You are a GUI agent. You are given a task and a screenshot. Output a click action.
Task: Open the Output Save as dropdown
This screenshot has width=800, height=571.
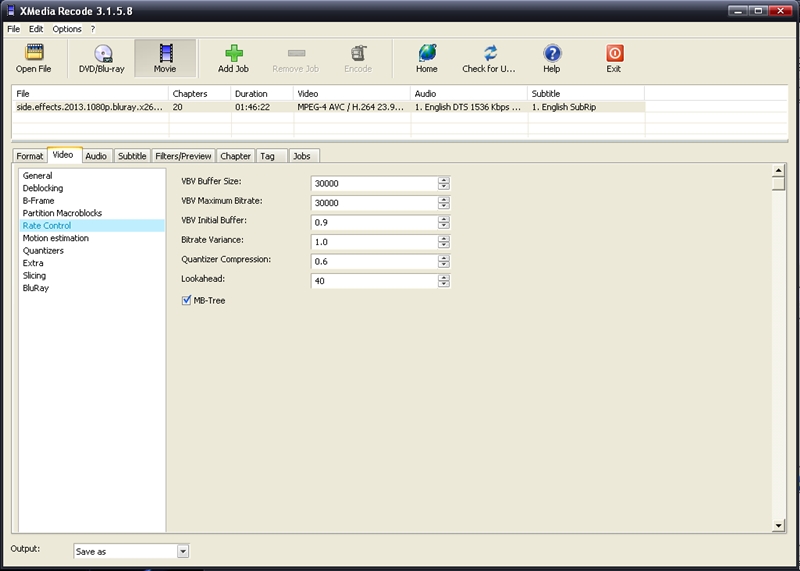tap(183, 551)
